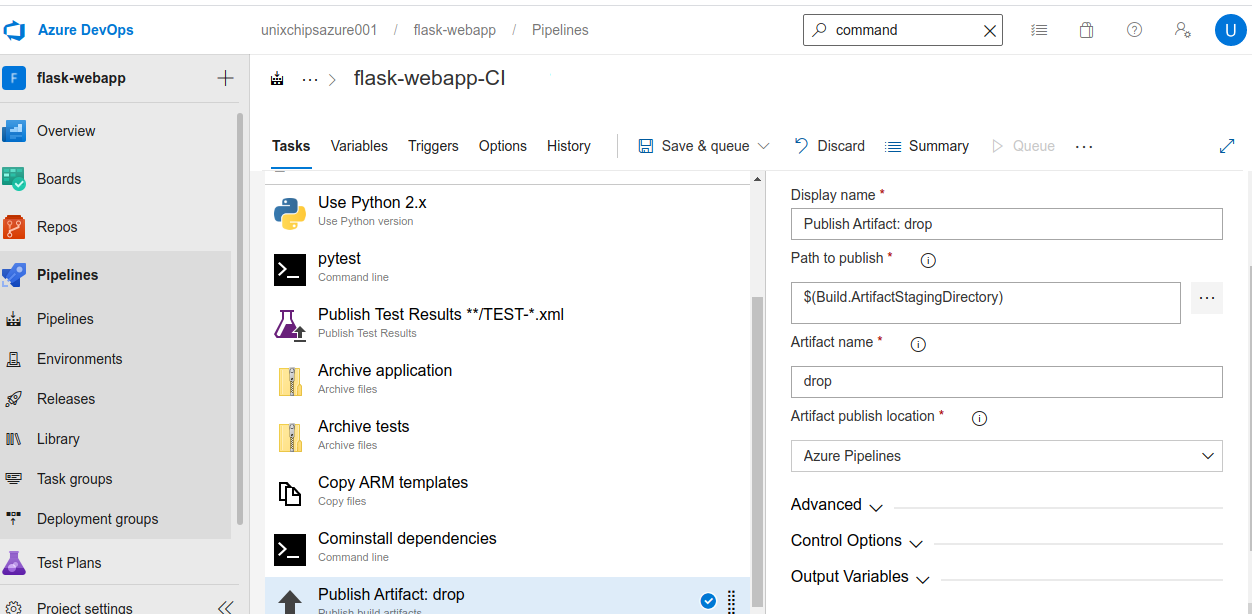This screenshot has height=614, width=1252.
Task: Click the Pipelines breadcrumb link
Action: [560, 30]
